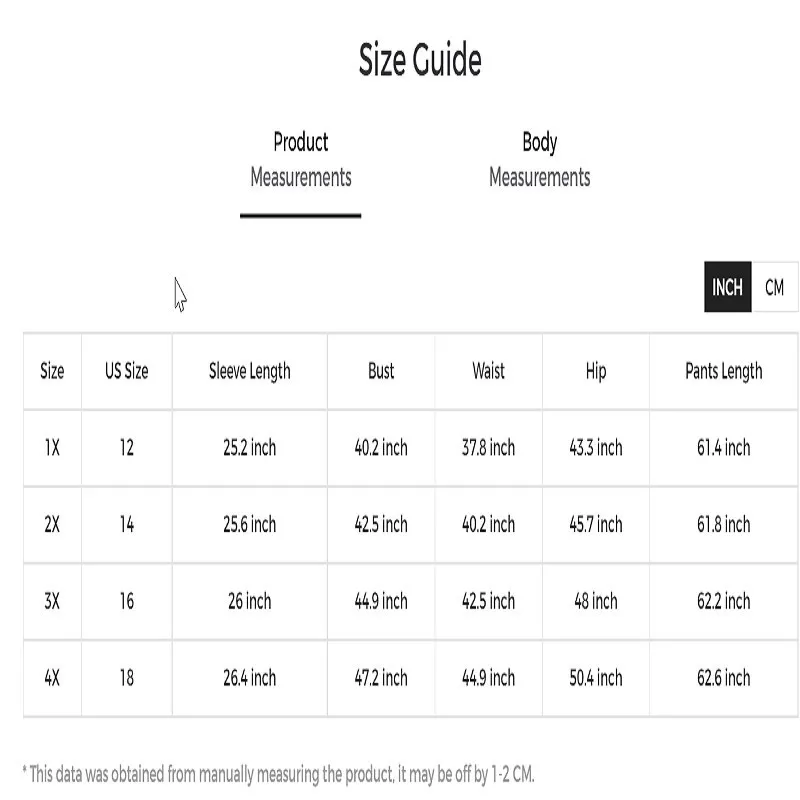
Task: Open the Body Measurements tab
Action: (x=539, y=160)
